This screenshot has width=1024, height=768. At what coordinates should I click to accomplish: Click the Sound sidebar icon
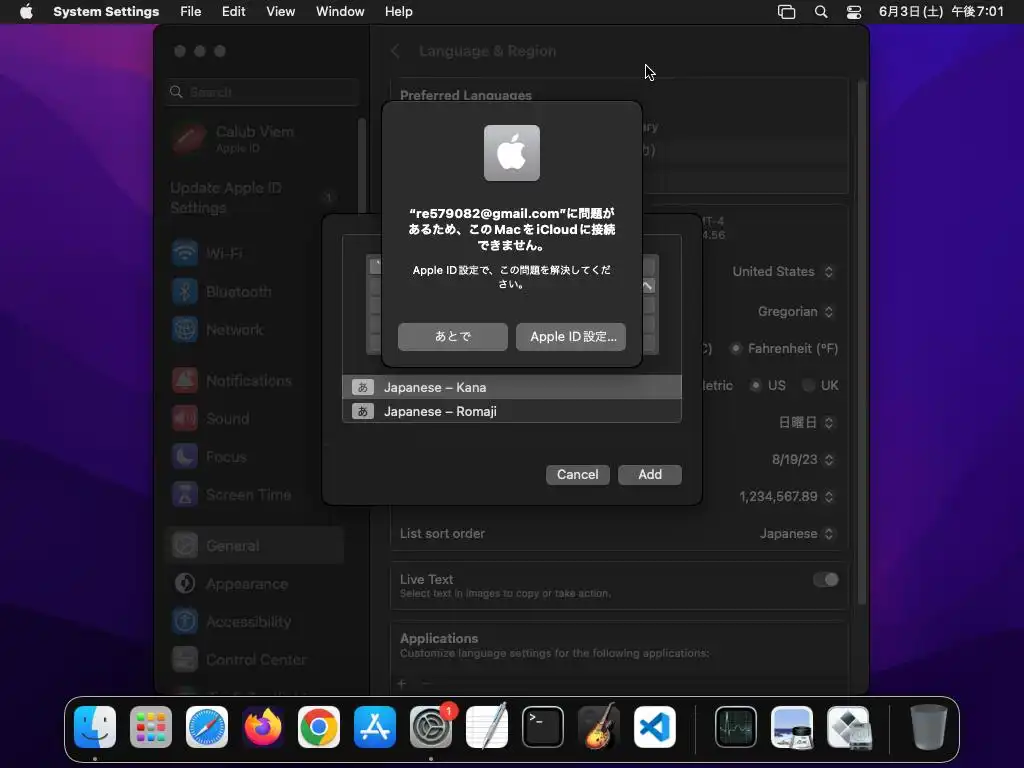(x=185, y=419)
